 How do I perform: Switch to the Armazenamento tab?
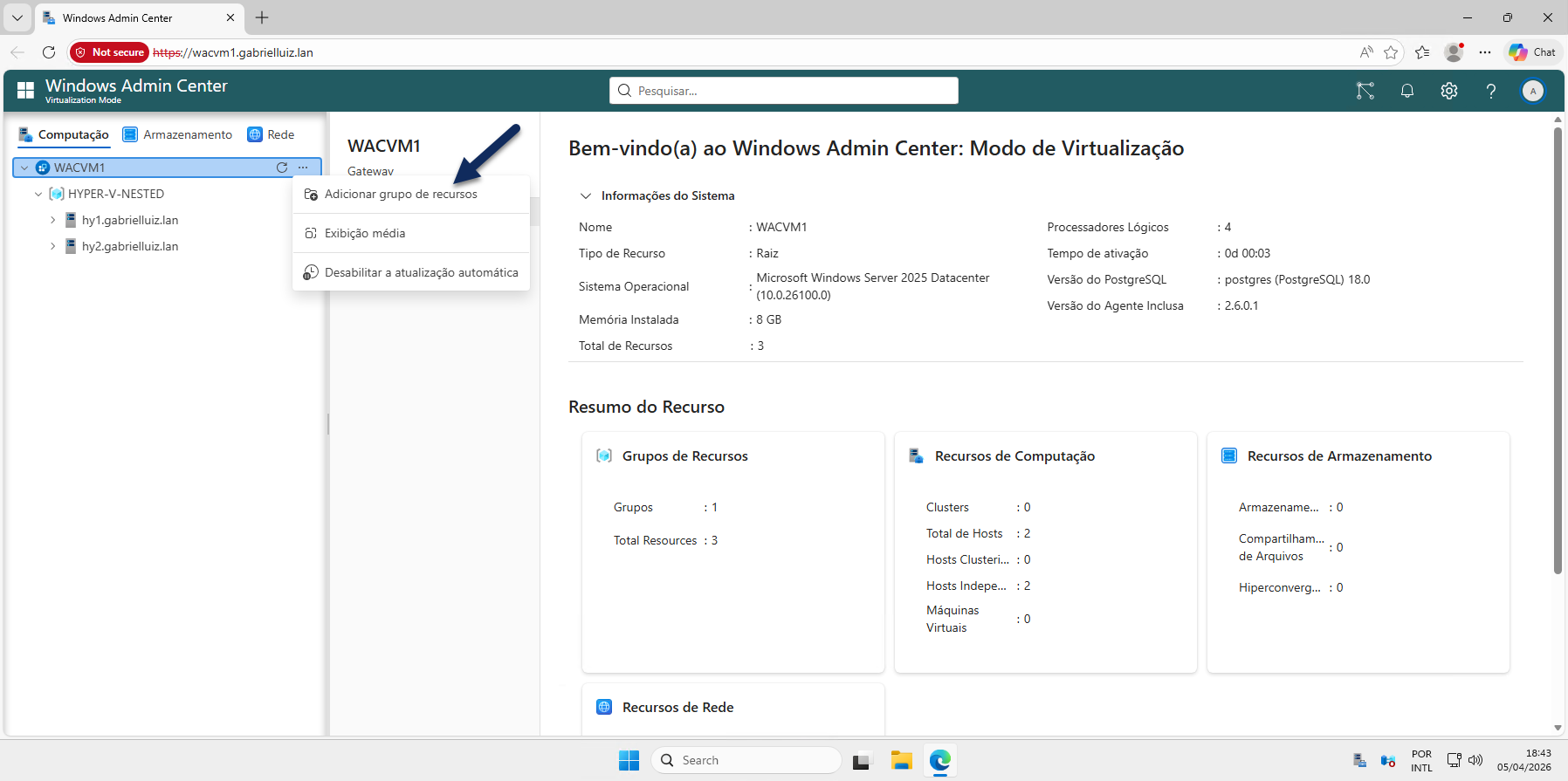[178, 134]
